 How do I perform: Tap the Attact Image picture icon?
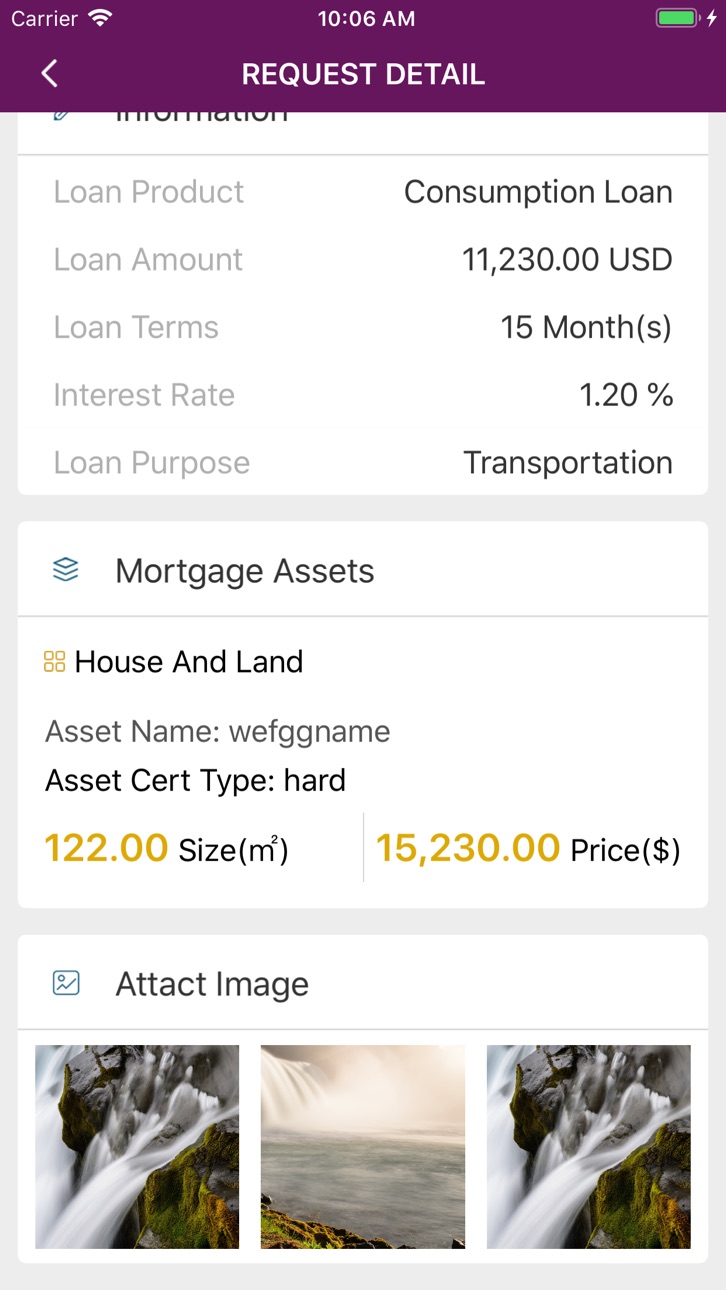tap(65, 983)
